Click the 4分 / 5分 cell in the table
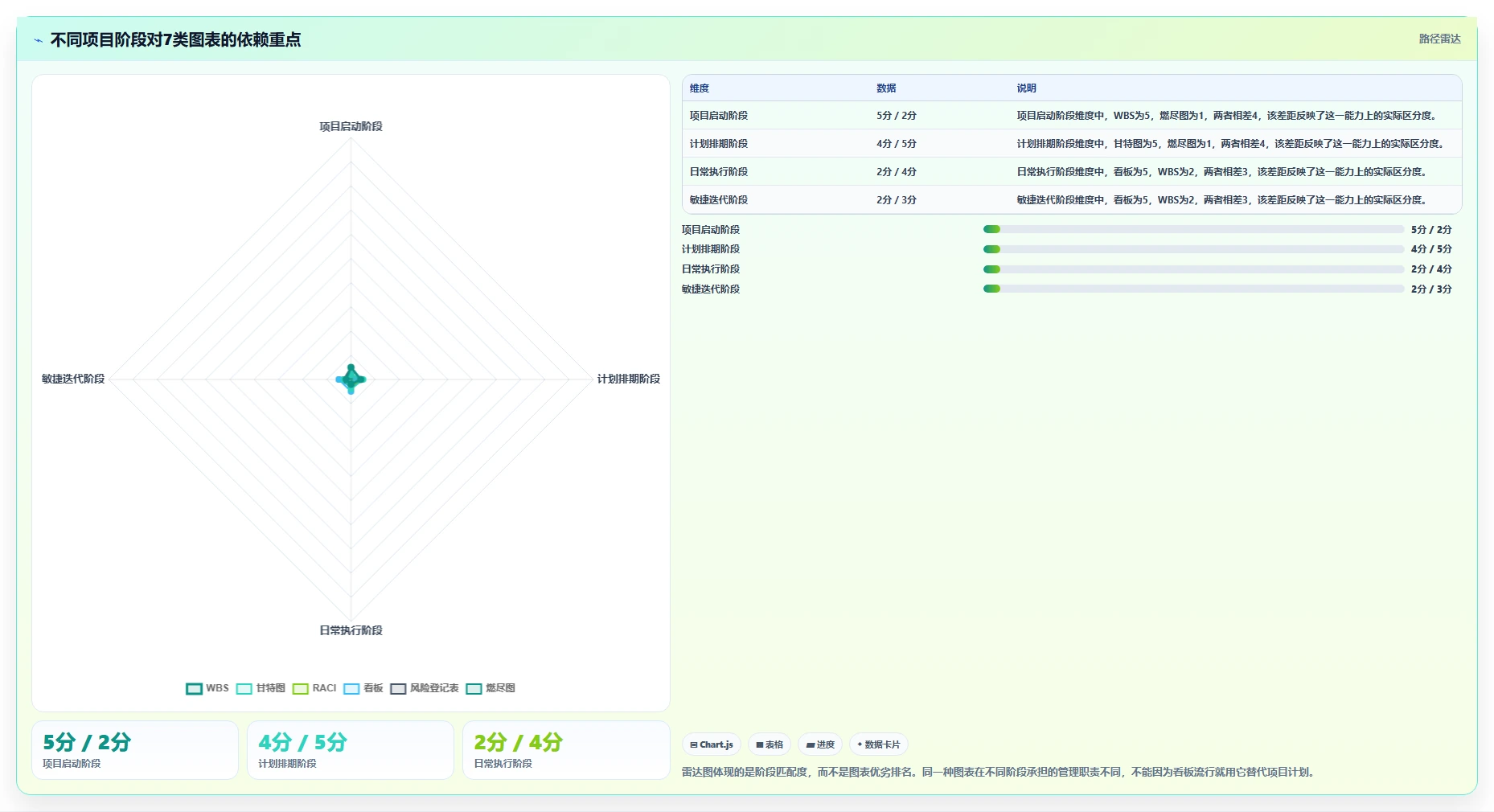The image size is (1494, 812). coord(897,144)
